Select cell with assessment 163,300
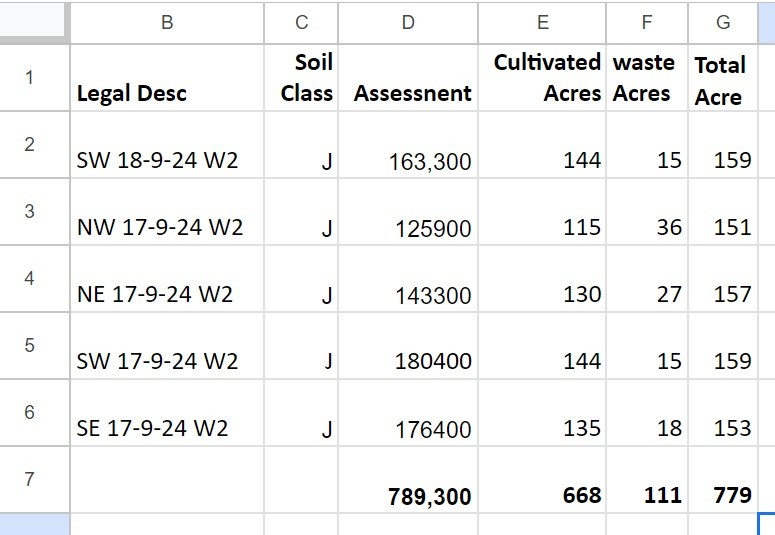 click(408, 144)
